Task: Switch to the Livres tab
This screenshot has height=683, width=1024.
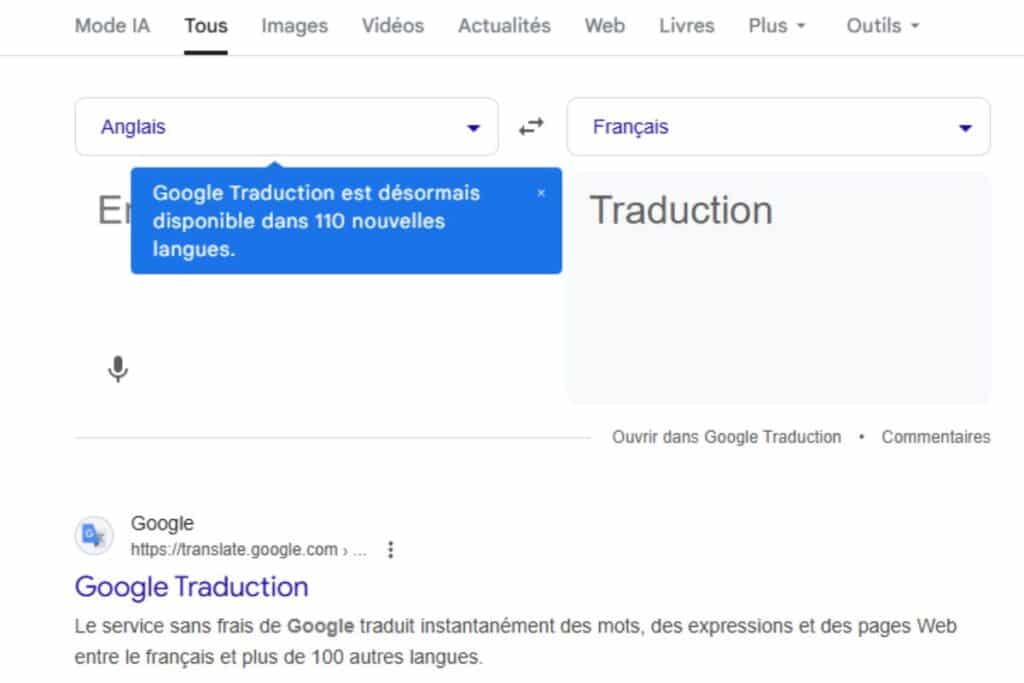Action: pos(686,26)
